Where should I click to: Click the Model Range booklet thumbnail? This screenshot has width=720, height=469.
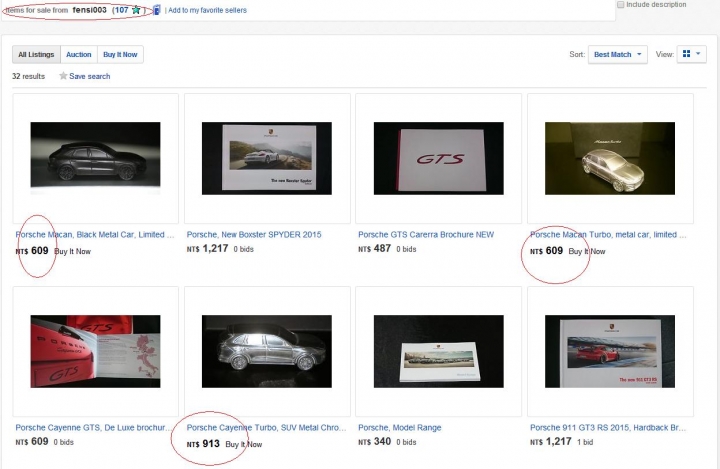point(439,351)
